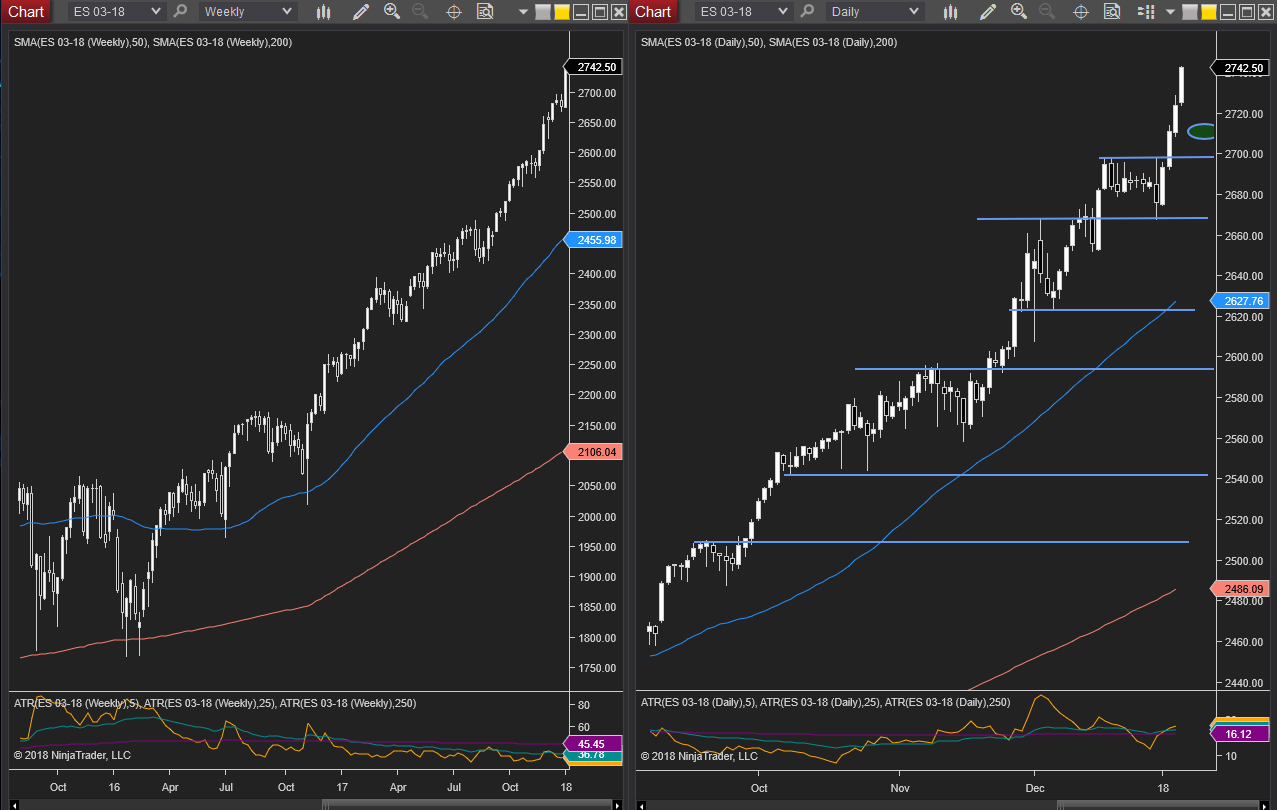Screen dimensions: 1277x810
Task: Click 2627.76 SMA marker on Daily axis
Action: pos(1241,300)
